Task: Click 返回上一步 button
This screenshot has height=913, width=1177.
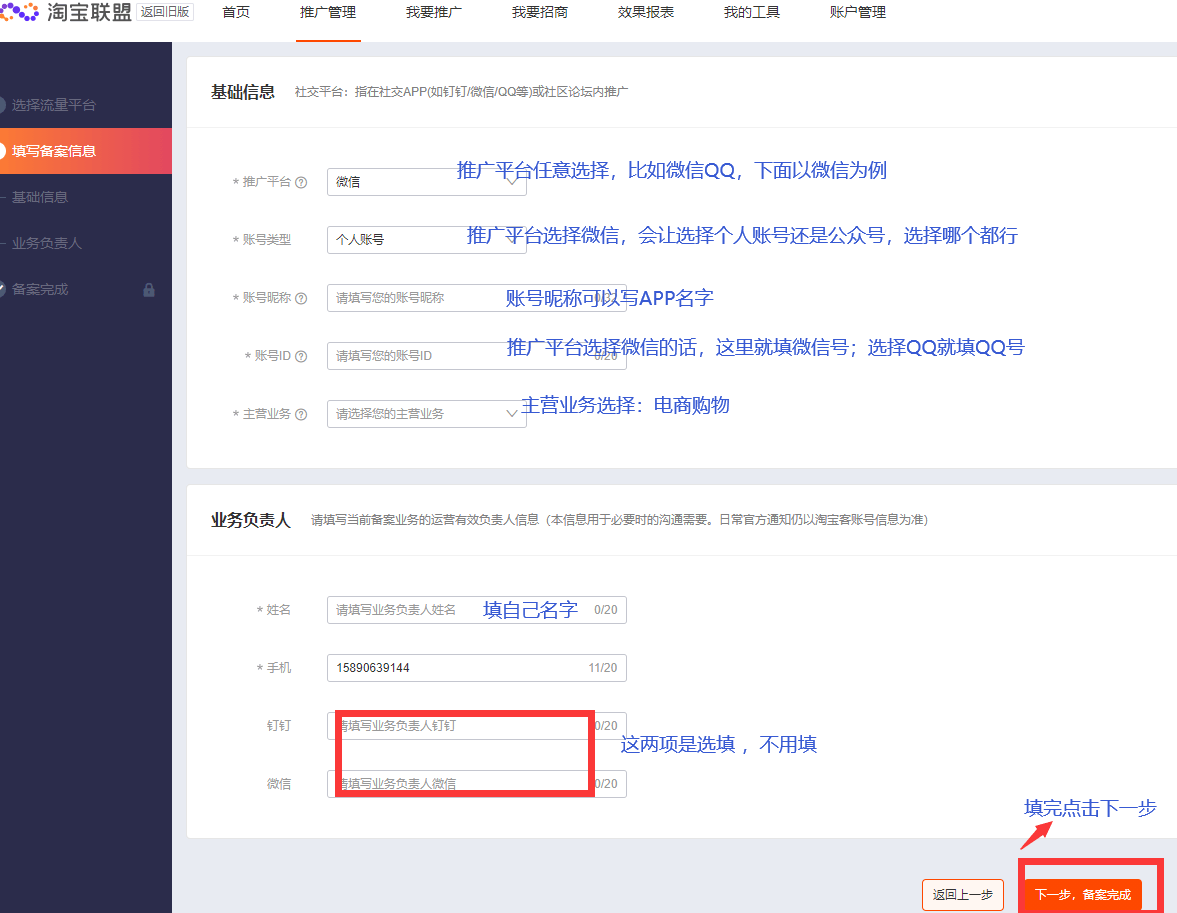Action: click(x=962, y=895)
